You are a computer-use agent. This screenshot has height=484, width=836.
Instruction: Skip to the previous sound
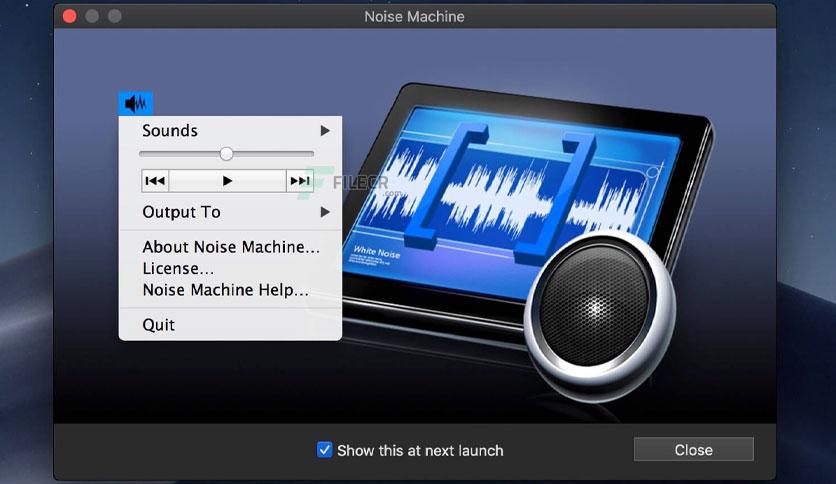155,181
